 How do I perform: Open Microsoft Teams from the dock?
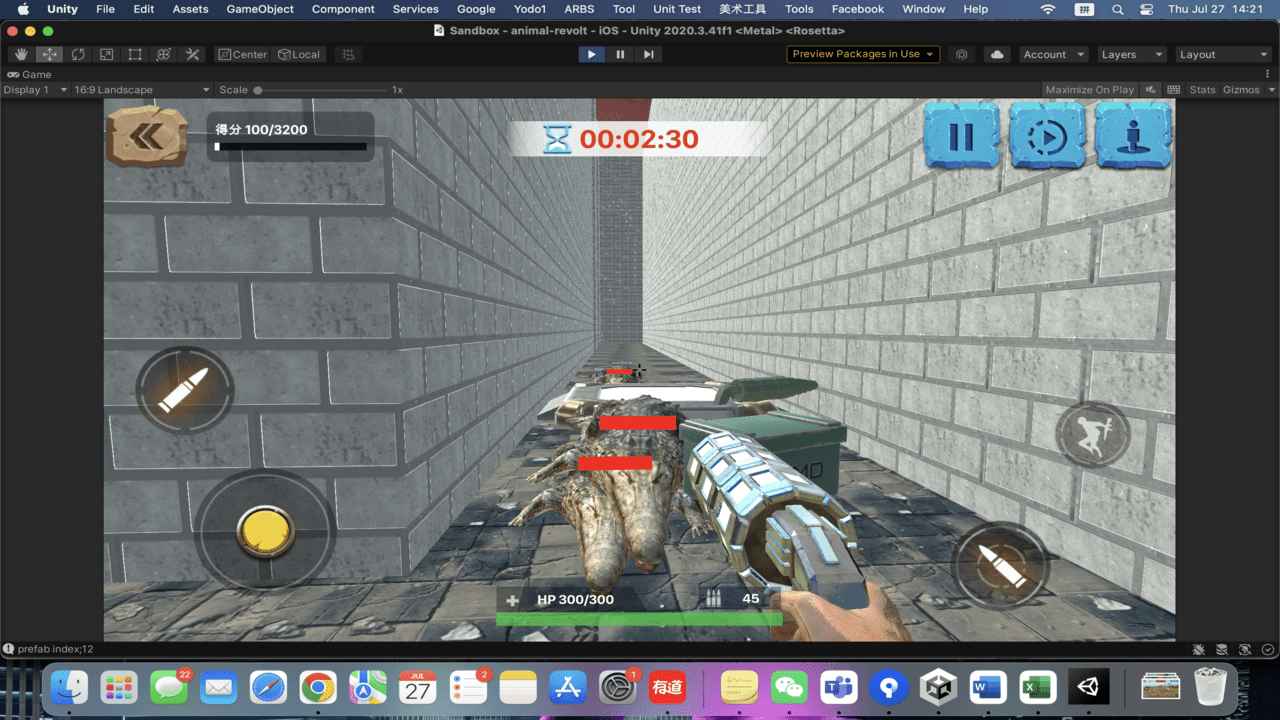pyautogui.click(x=839, y=688)
